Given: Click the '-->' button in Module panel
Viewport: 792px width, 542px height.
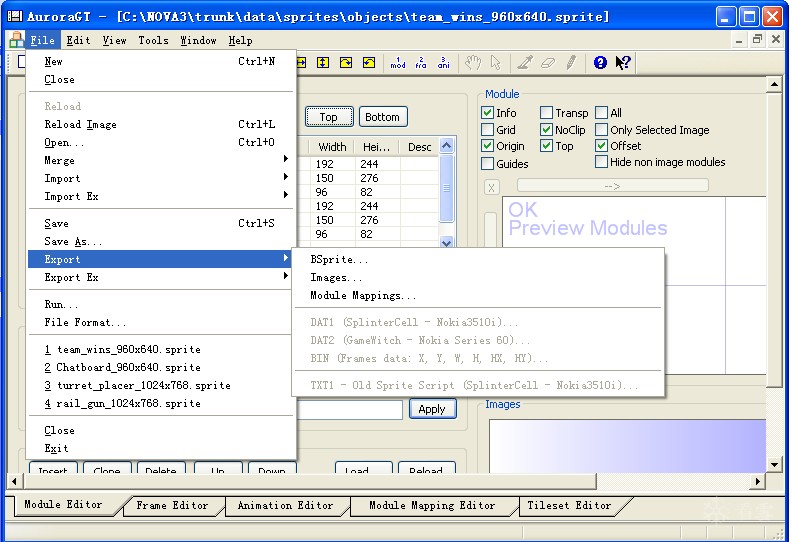Looking at the screenshot, I should pyautogui.click(x=612, y=186).
